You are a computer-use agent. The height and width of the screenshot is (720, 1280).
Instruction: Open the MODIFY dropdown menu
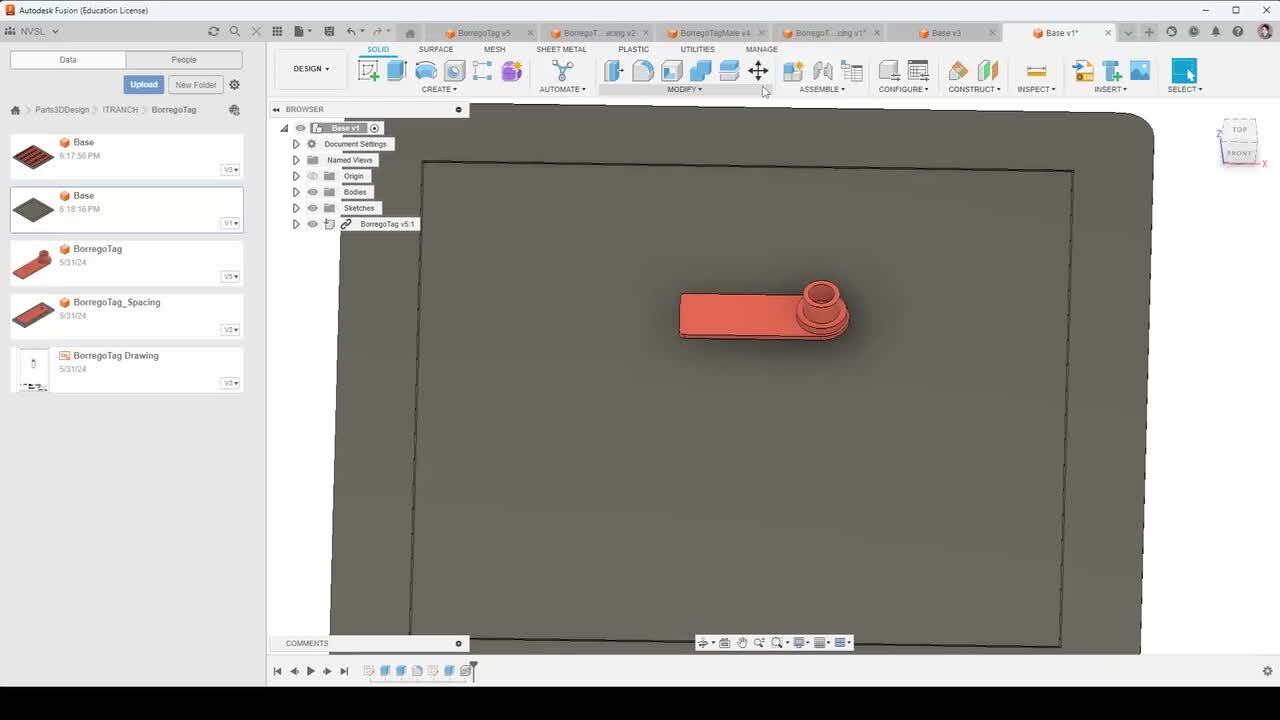click(685, 89)
